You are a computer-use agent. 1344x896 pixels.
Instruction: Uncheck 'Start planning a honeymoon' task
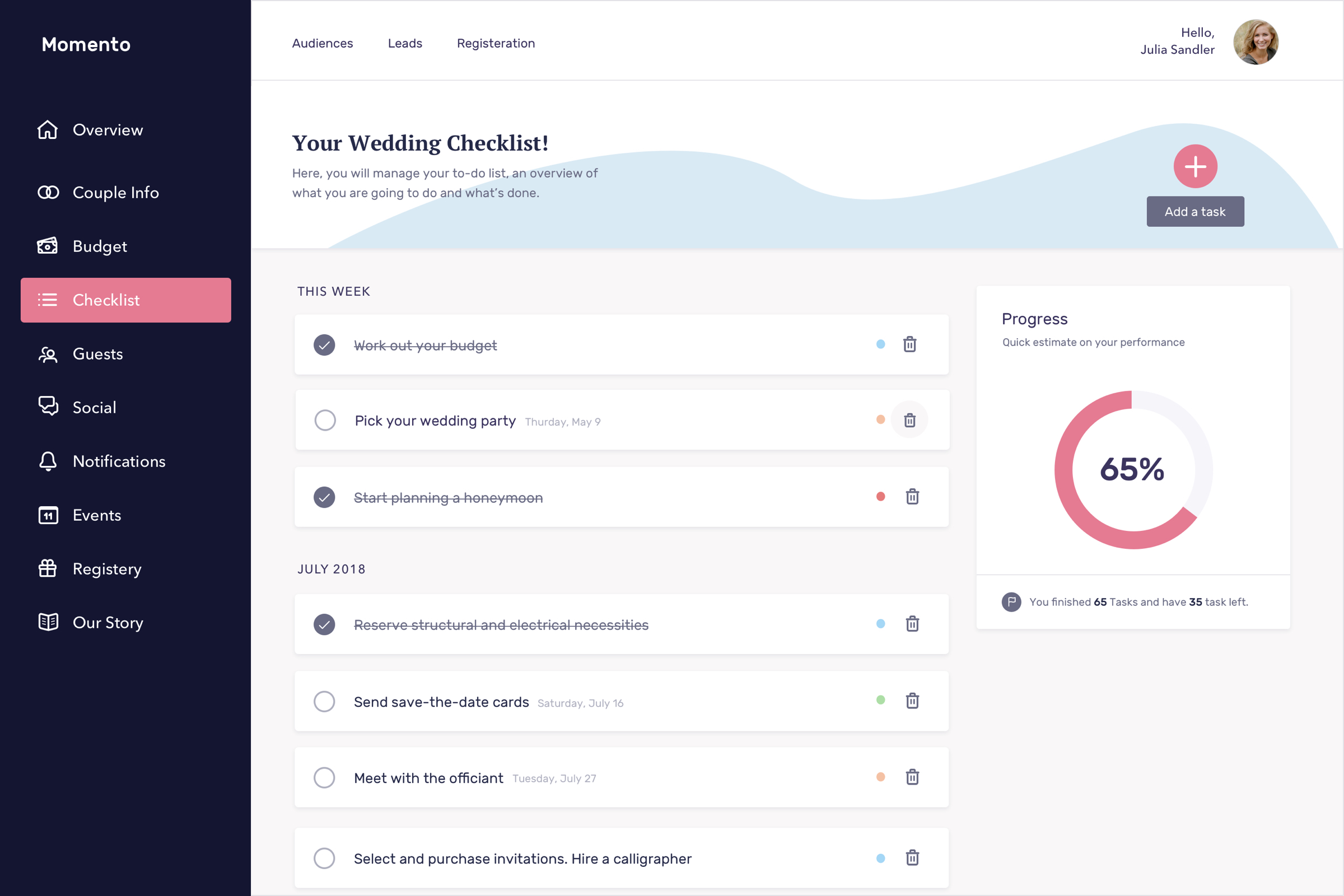[324, 497]
